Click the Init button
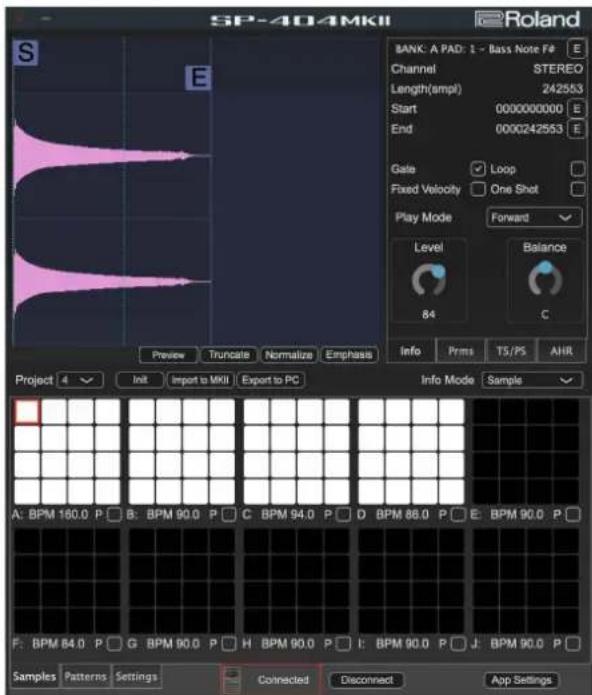The width and height of the screenshot is (592, 695). pos(140,380)
